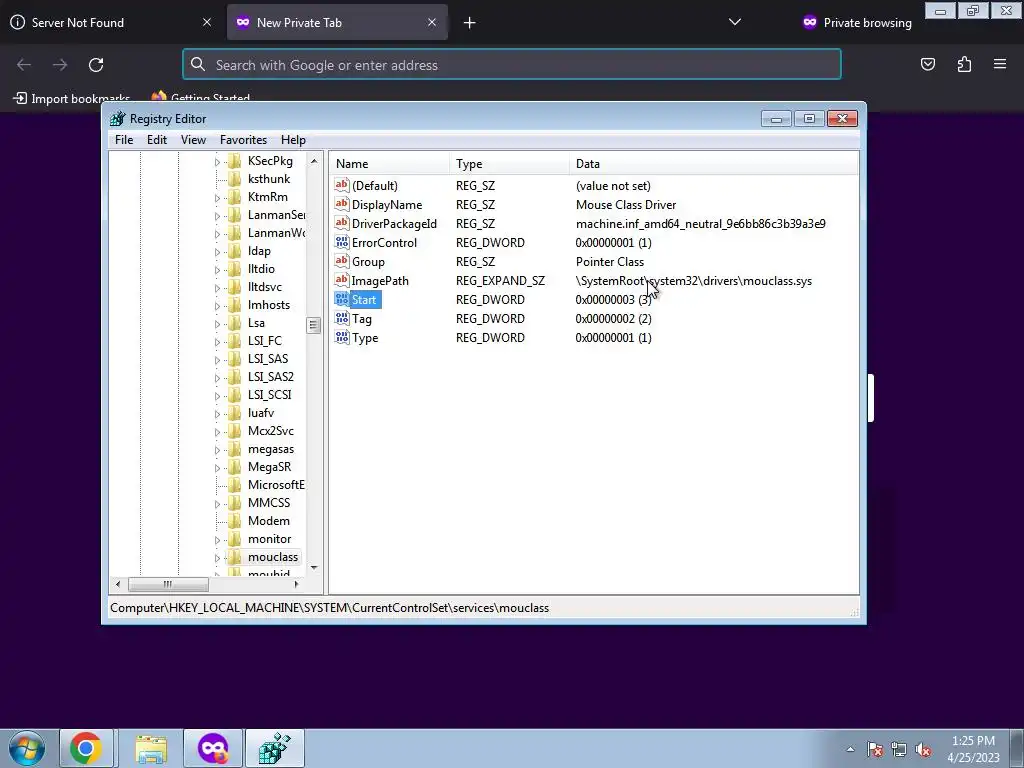Viewport: 1024px width, 768px height.
Task: Sort by the Data column header
Action: [x=714, y=164]
